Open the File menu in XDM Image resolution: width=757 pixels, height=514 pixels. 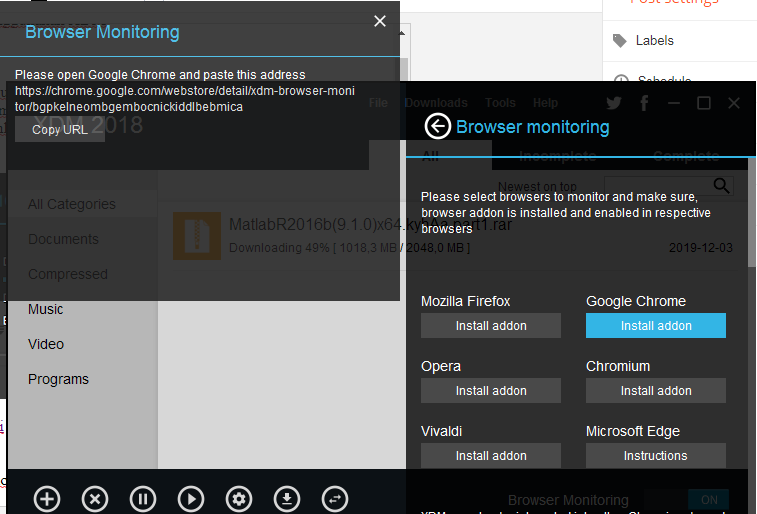(x=378, y=103)
